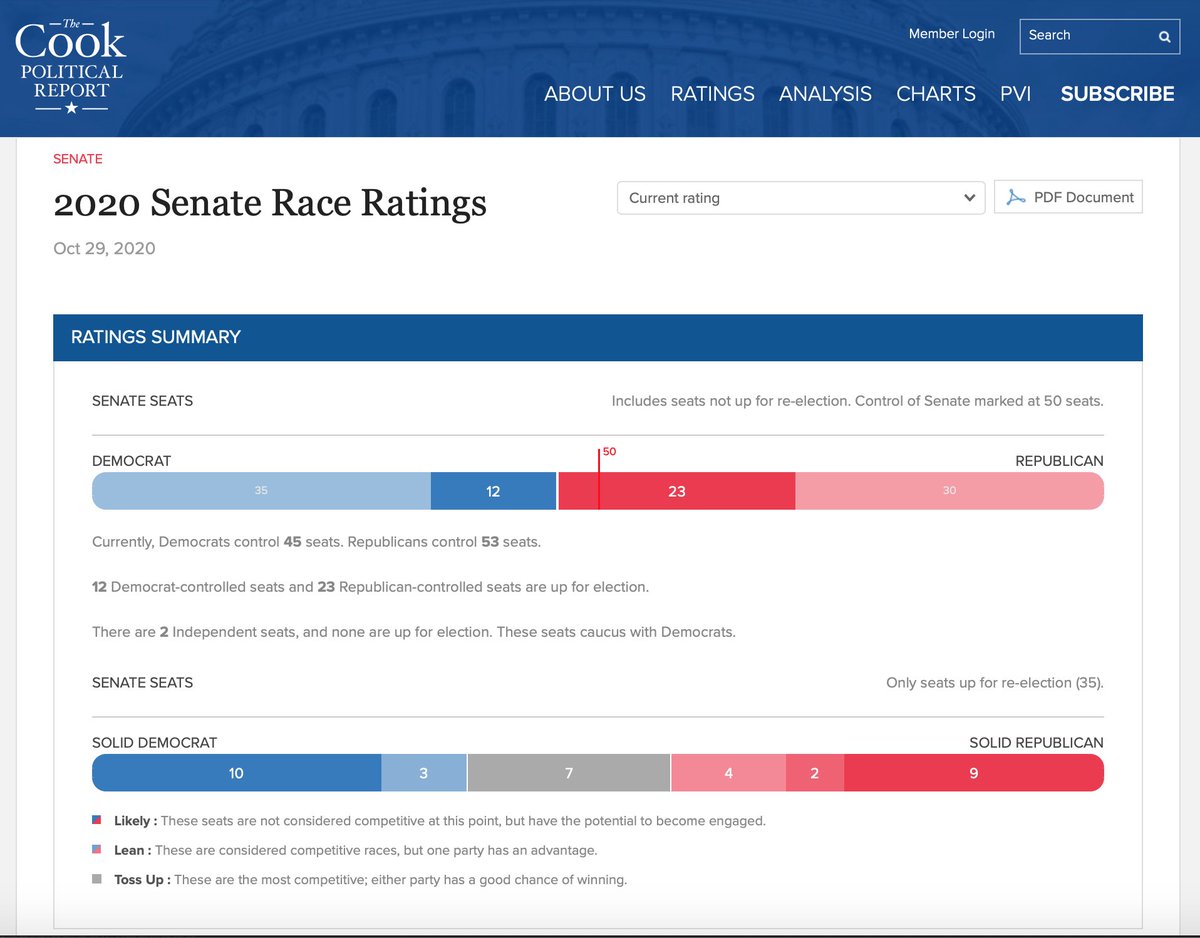
Task: Click the gray Toss Up 7-seat segment
Action: (x=569, y=773)
